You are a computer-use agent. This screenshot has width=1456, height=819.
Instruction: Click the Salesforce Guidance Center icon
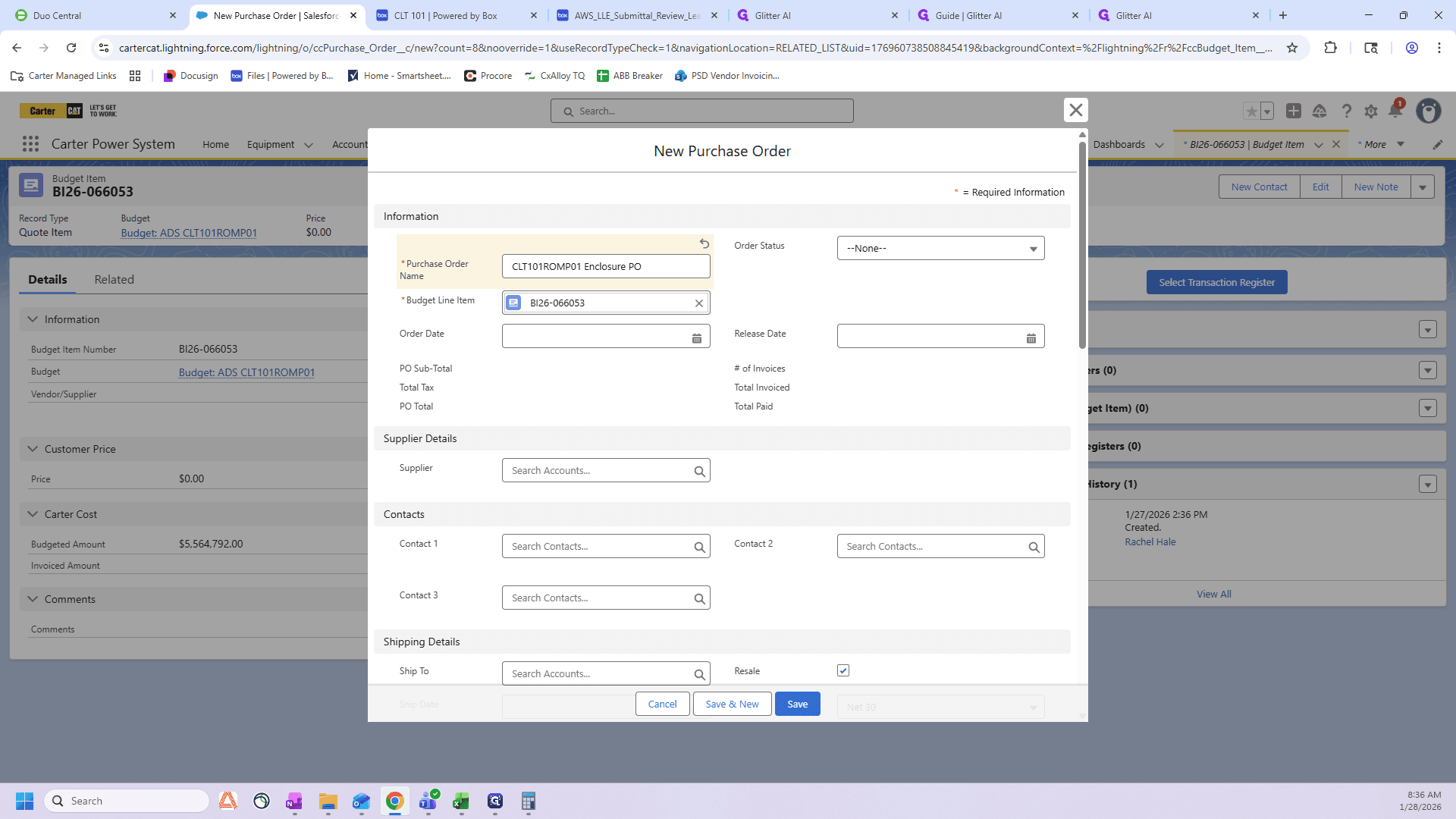coord(1319,111)
